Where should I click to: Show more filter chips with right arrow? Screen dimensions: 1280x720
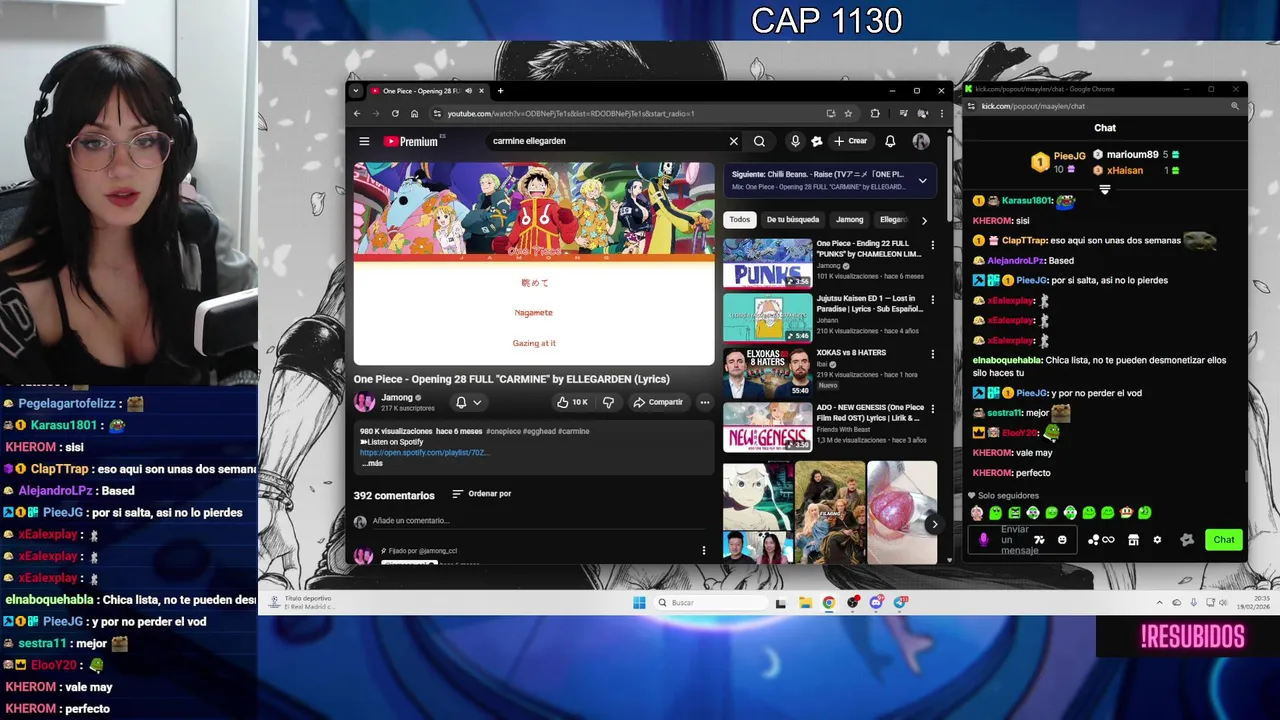coord(924,220)
